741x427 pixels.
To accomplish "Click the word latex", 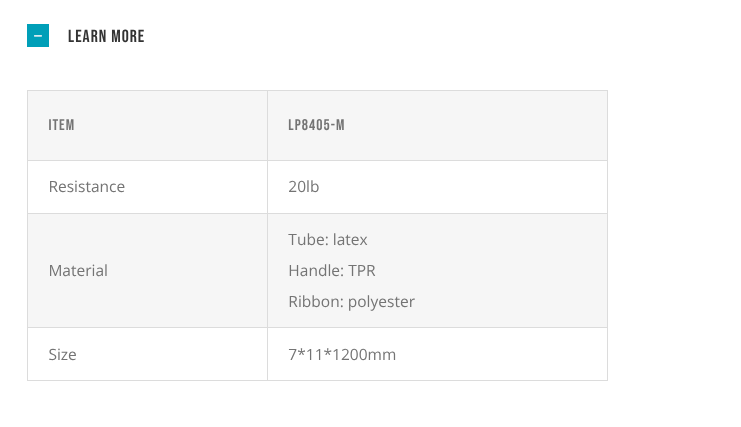I will click(x=351, y=240).
